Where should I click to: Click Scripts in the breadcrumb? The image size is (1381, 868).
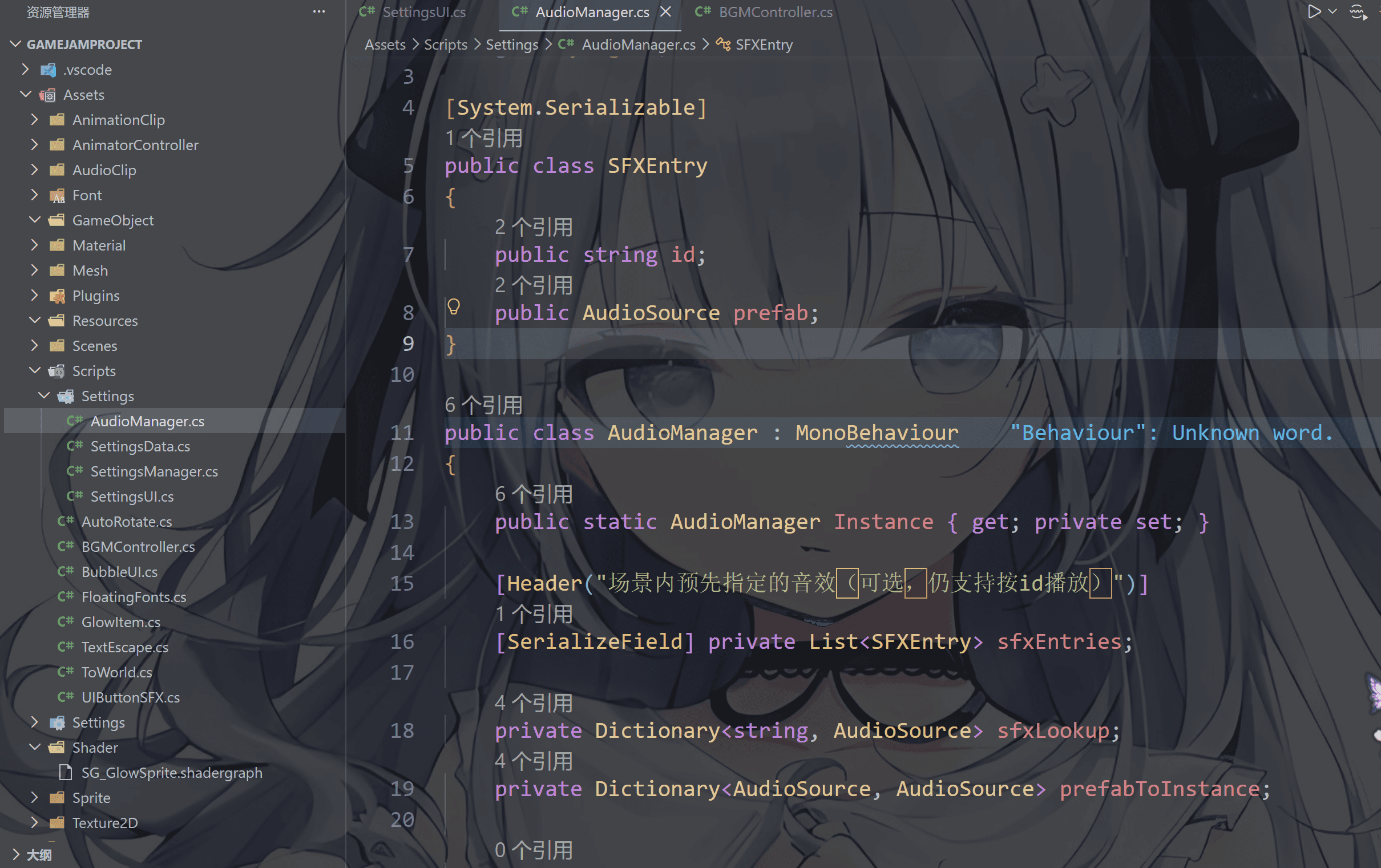tap(445, 45)
